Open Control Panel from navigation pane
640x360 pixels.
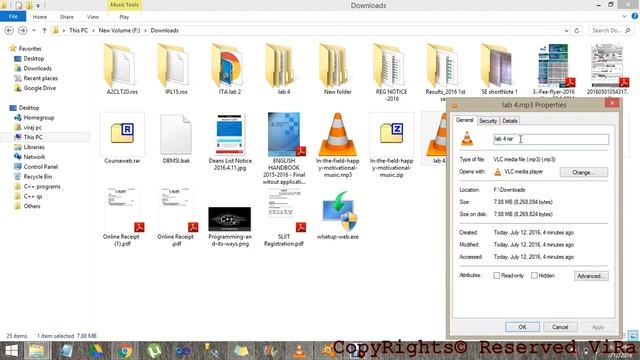[x=40, y=167]
